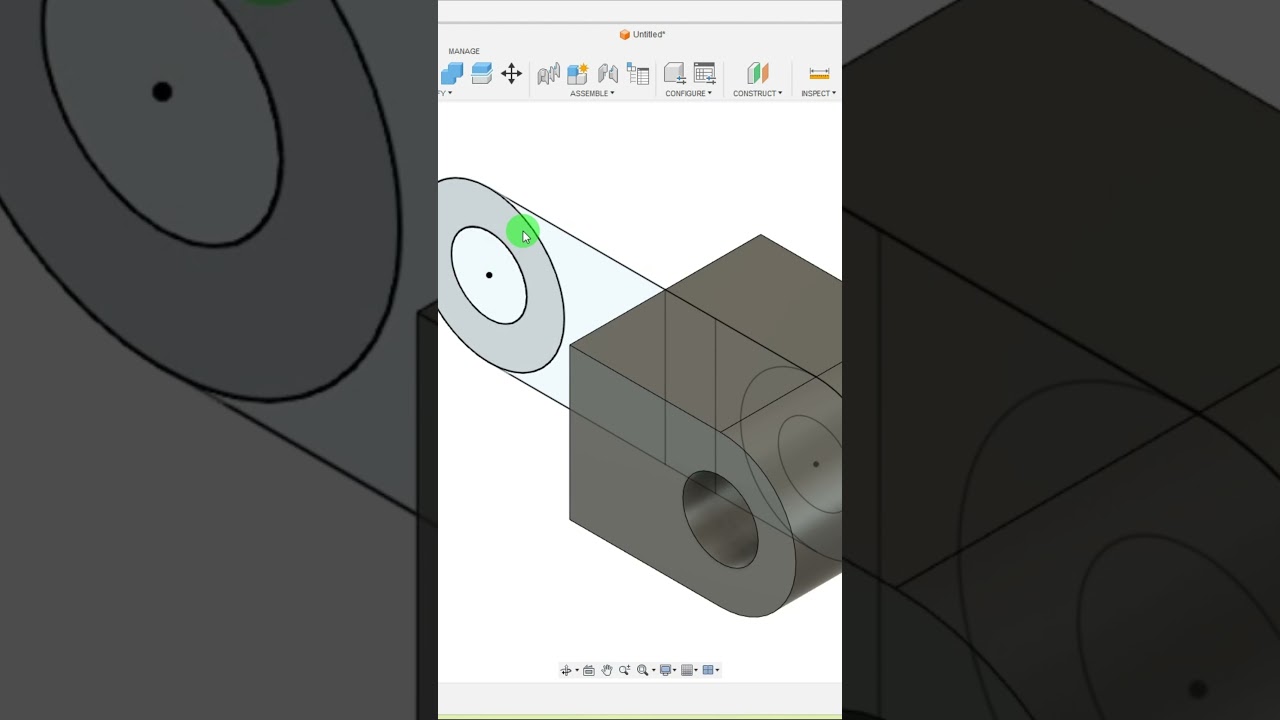Click the Joint tool icon

tap(548, 74)
